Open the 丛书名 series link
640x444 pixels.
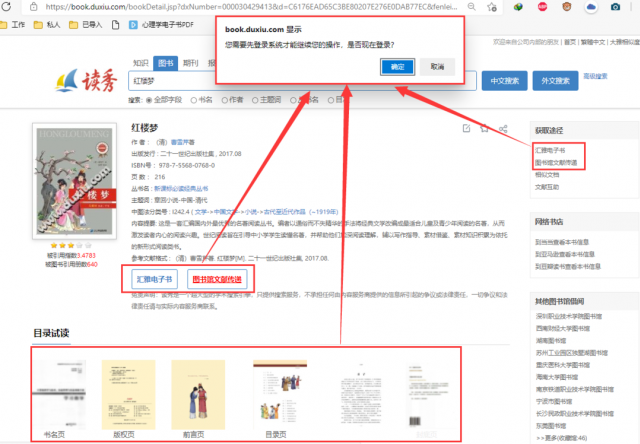(x=181, y=189)
